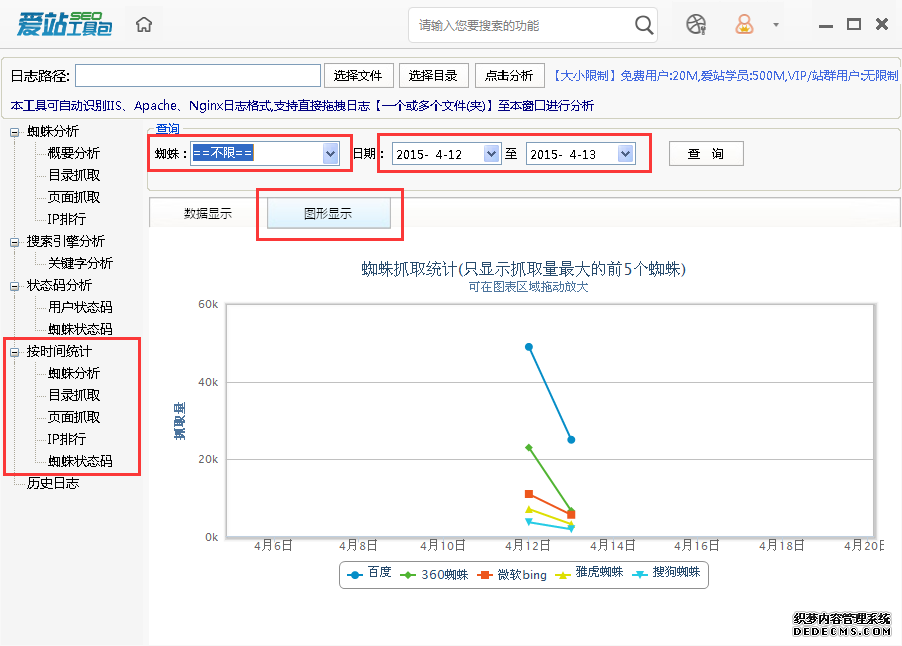Select the 图形显示 tab
Viewport: 902px width, 646px height.
tap(328, 213)
